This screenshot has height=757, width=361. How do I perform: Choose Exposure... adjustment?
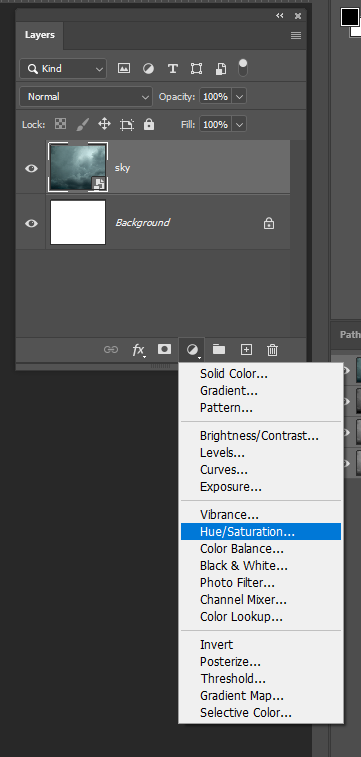[261, 487]
